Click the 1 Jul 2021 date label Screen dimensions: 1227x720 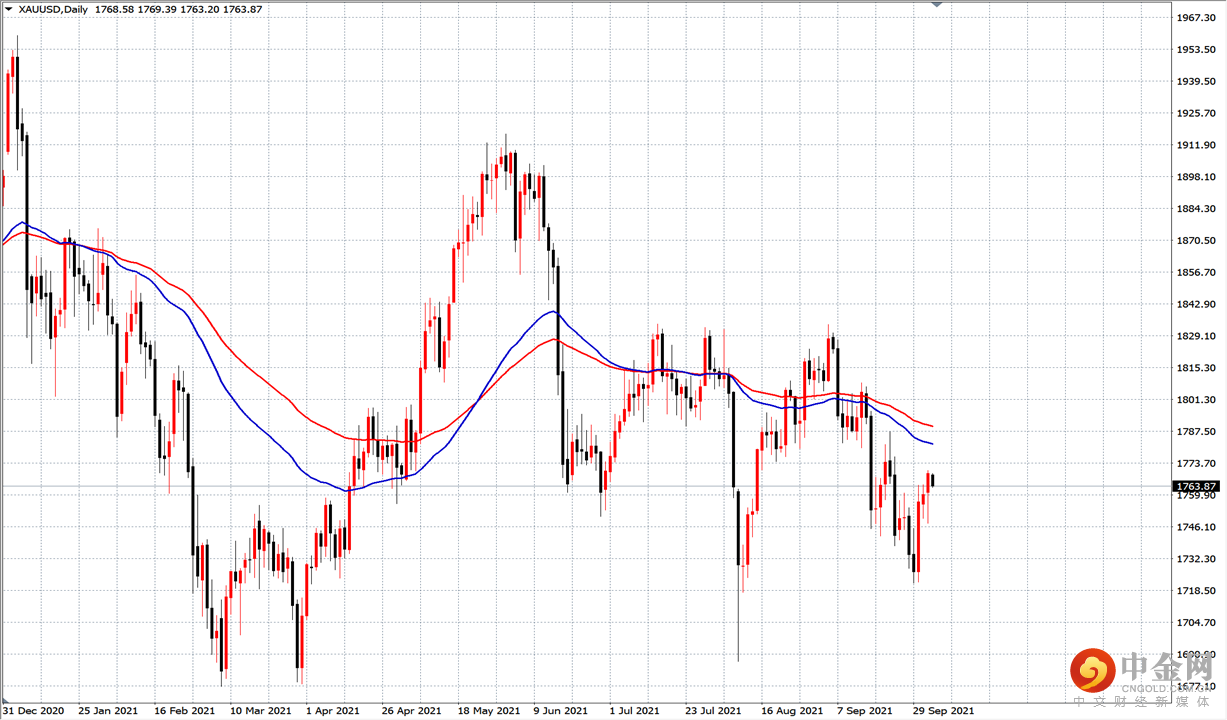[635, 711]
